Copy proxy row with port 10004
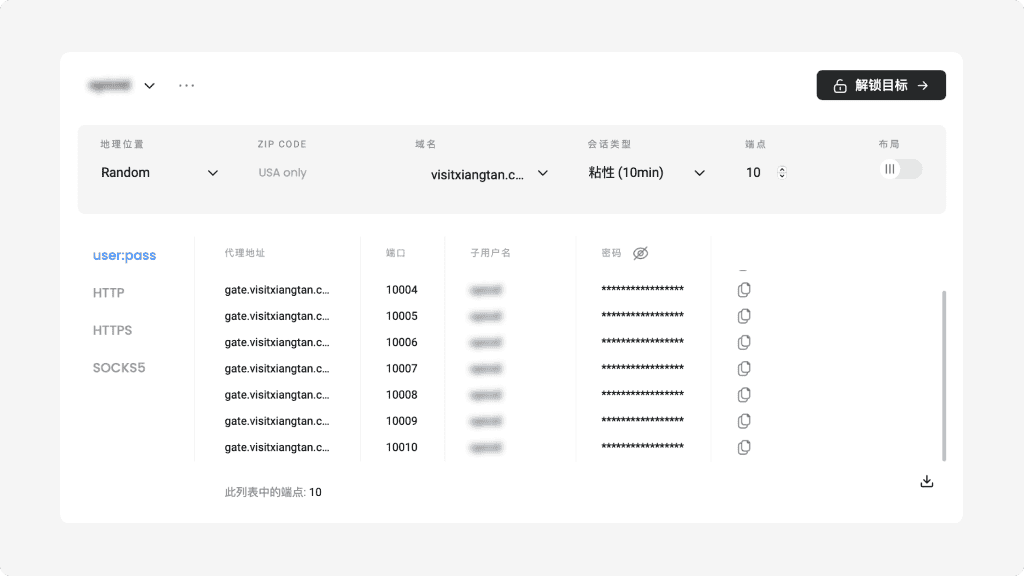The image size is (1024, 576). 743,290
